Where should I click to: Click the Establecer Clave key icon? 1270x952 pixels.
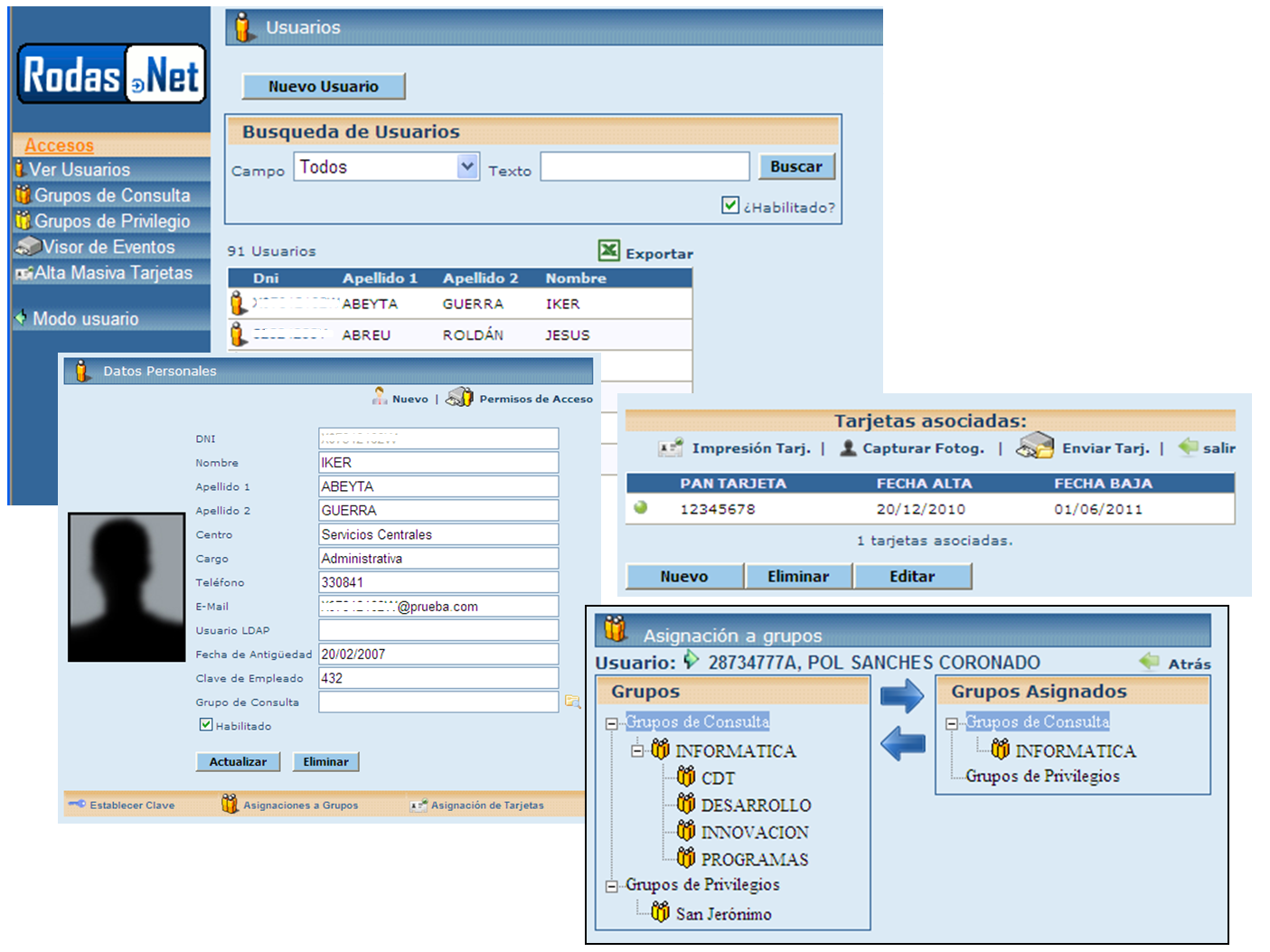click(77, 804)
